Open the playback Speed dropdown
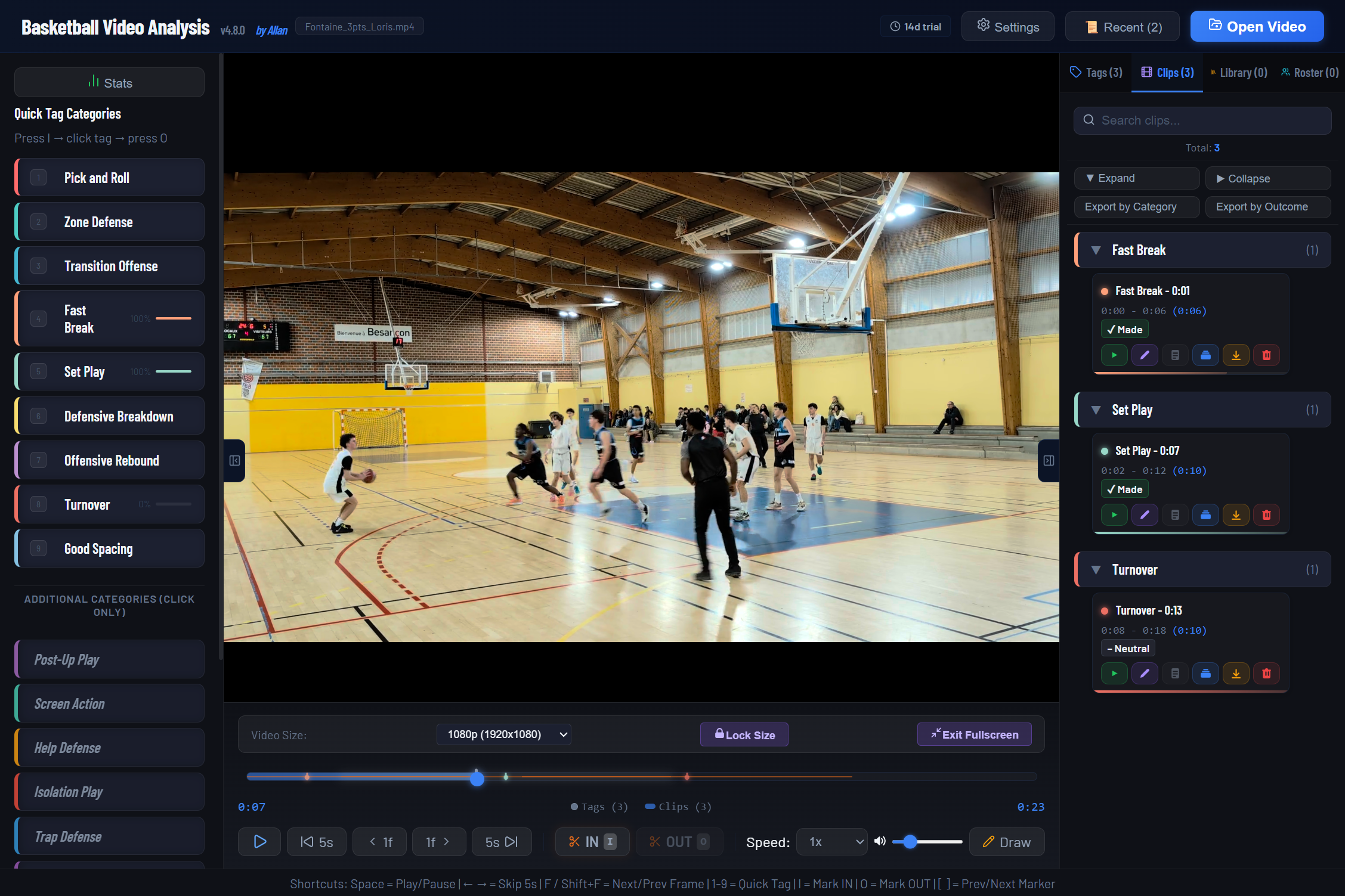 (x=831, y=842)
